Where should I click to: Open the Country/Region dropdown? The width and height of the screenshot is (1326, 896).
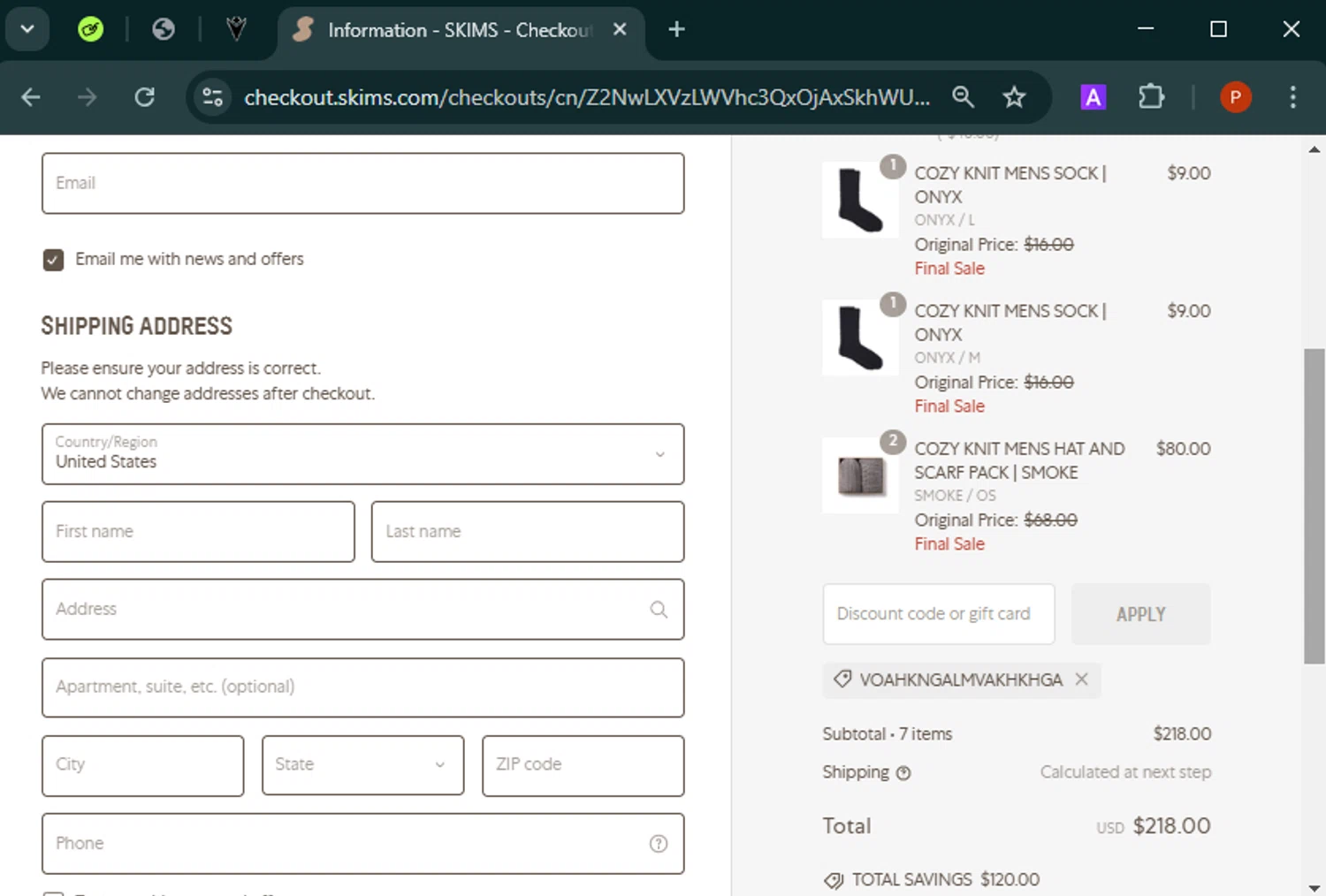pyautogui.click(x=362, y=454)
